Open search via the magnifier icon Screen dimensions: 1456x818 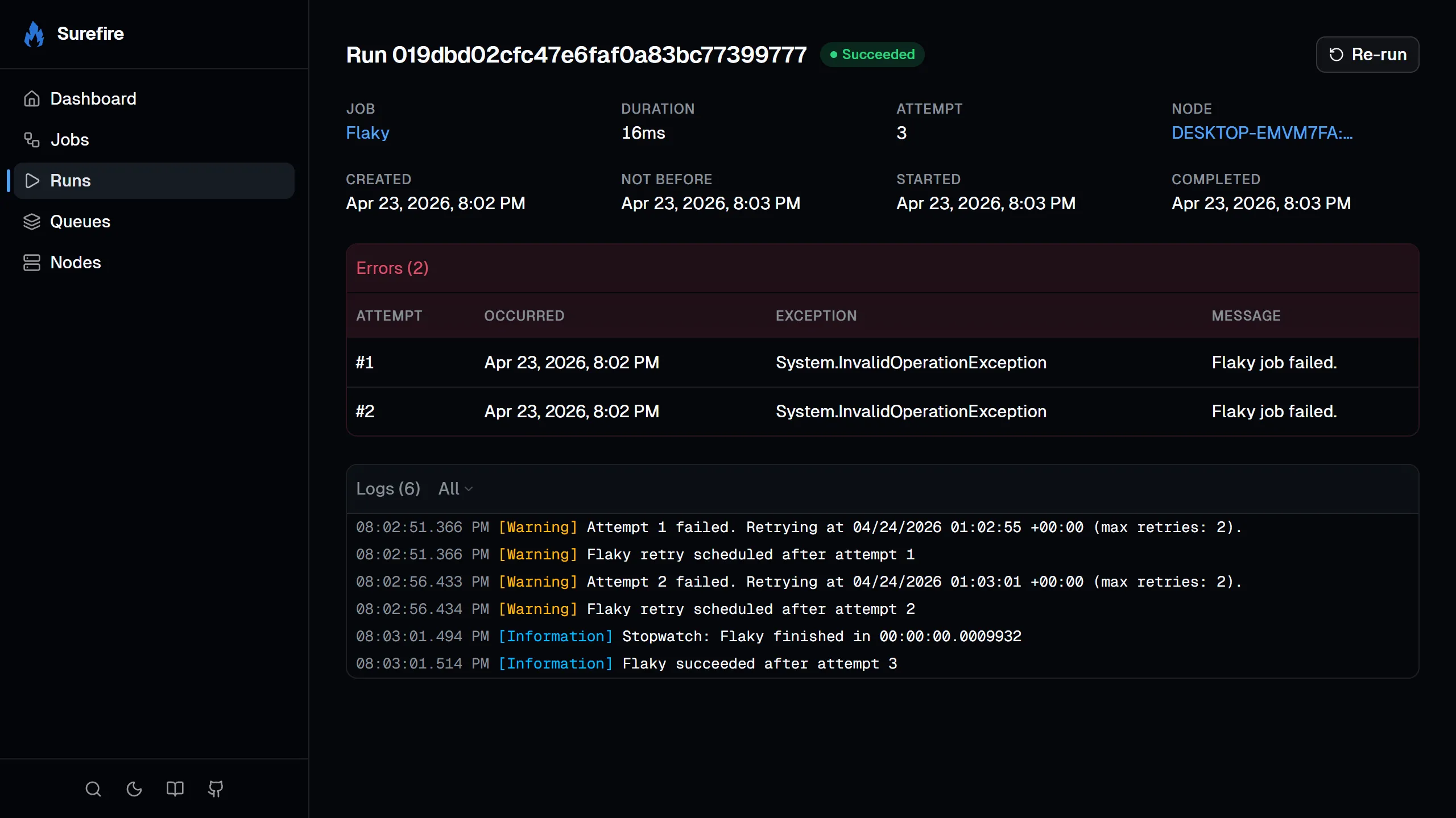[x=93, y=789]
